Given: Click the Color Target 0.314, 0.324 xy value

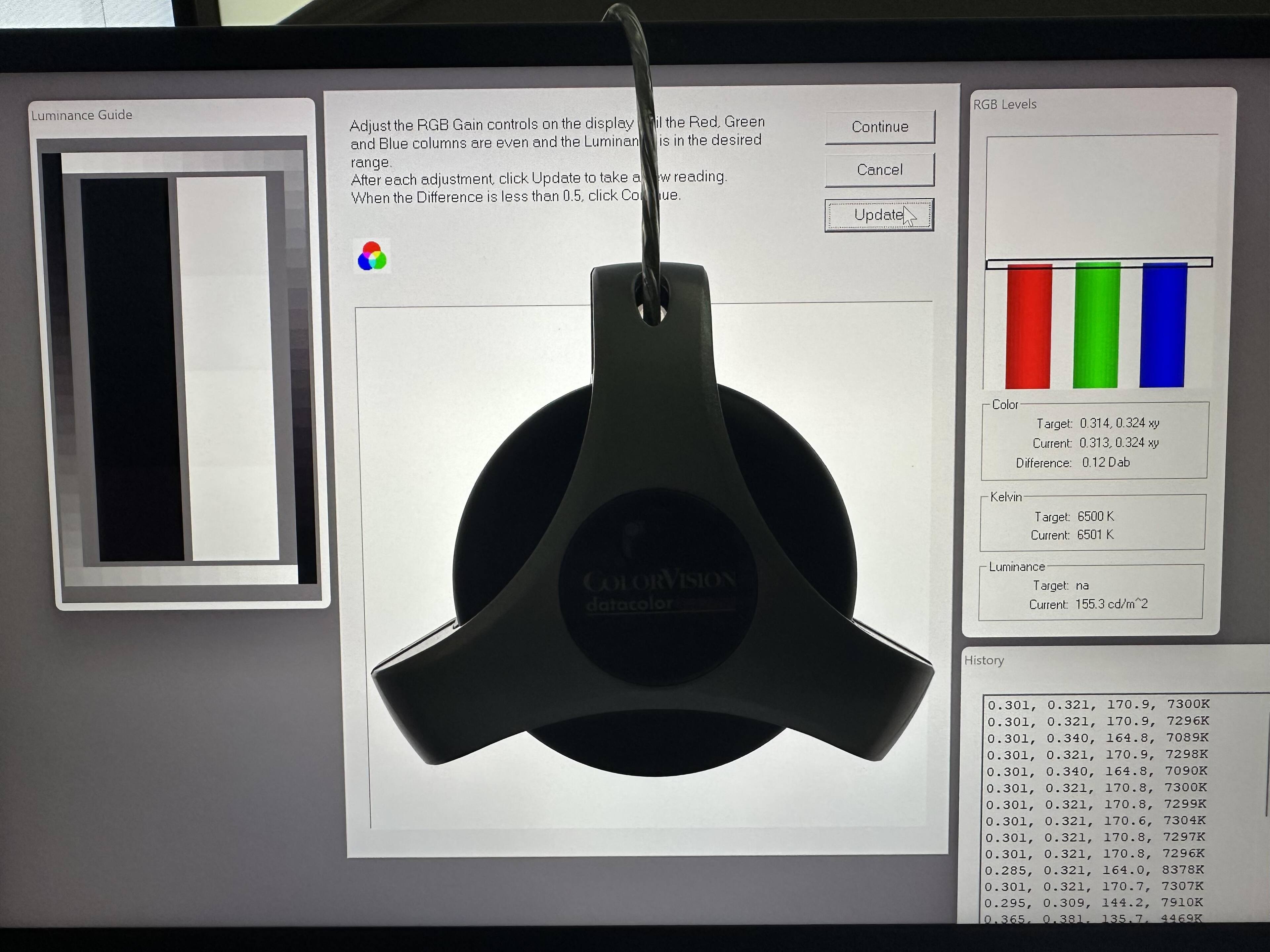Looking at the screenshot, I should click(1119, 423).
